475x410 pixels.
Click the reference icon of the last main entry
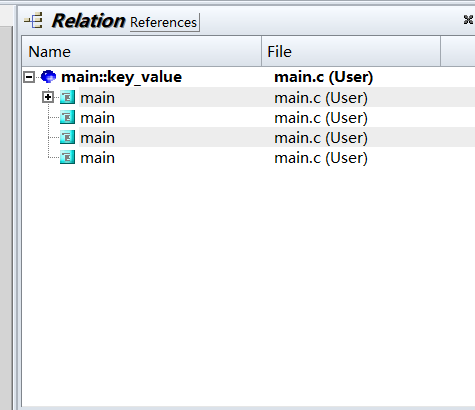pyautogui.click(x=67, y=157)
